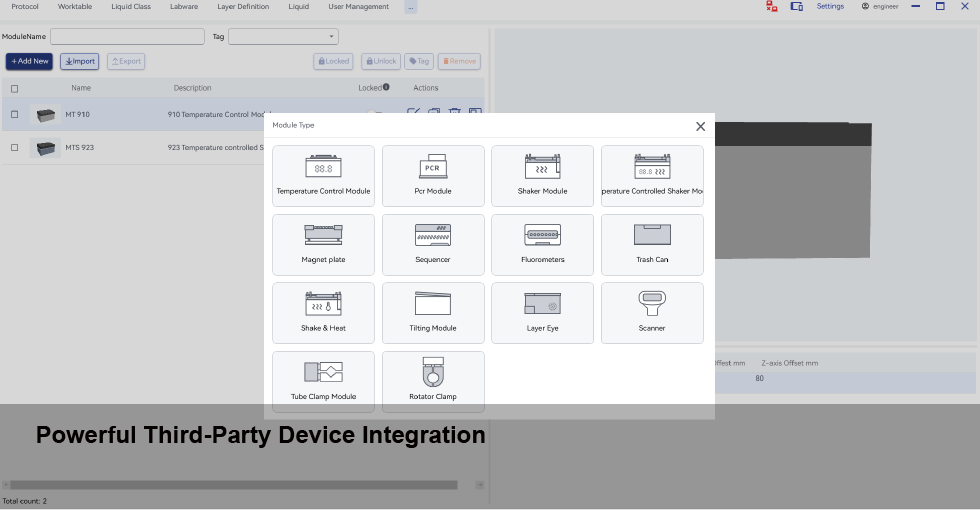Click the Import button
This screenshot has width=980, height=510.
[x=79, y=61]
